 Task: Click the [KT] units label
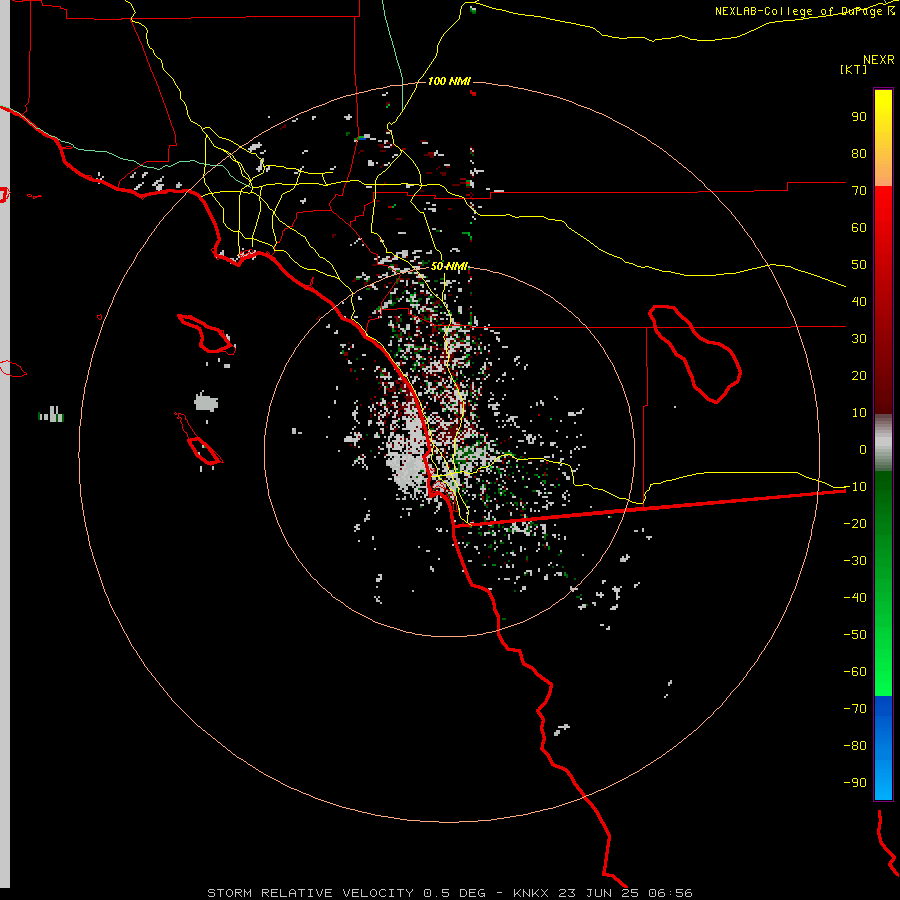click(853, 69)
